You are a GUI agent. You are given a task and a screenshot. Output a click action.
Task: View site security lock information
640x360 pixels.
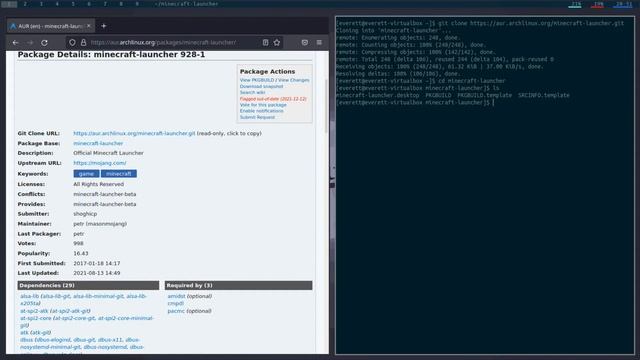click(x=83, y=42)
